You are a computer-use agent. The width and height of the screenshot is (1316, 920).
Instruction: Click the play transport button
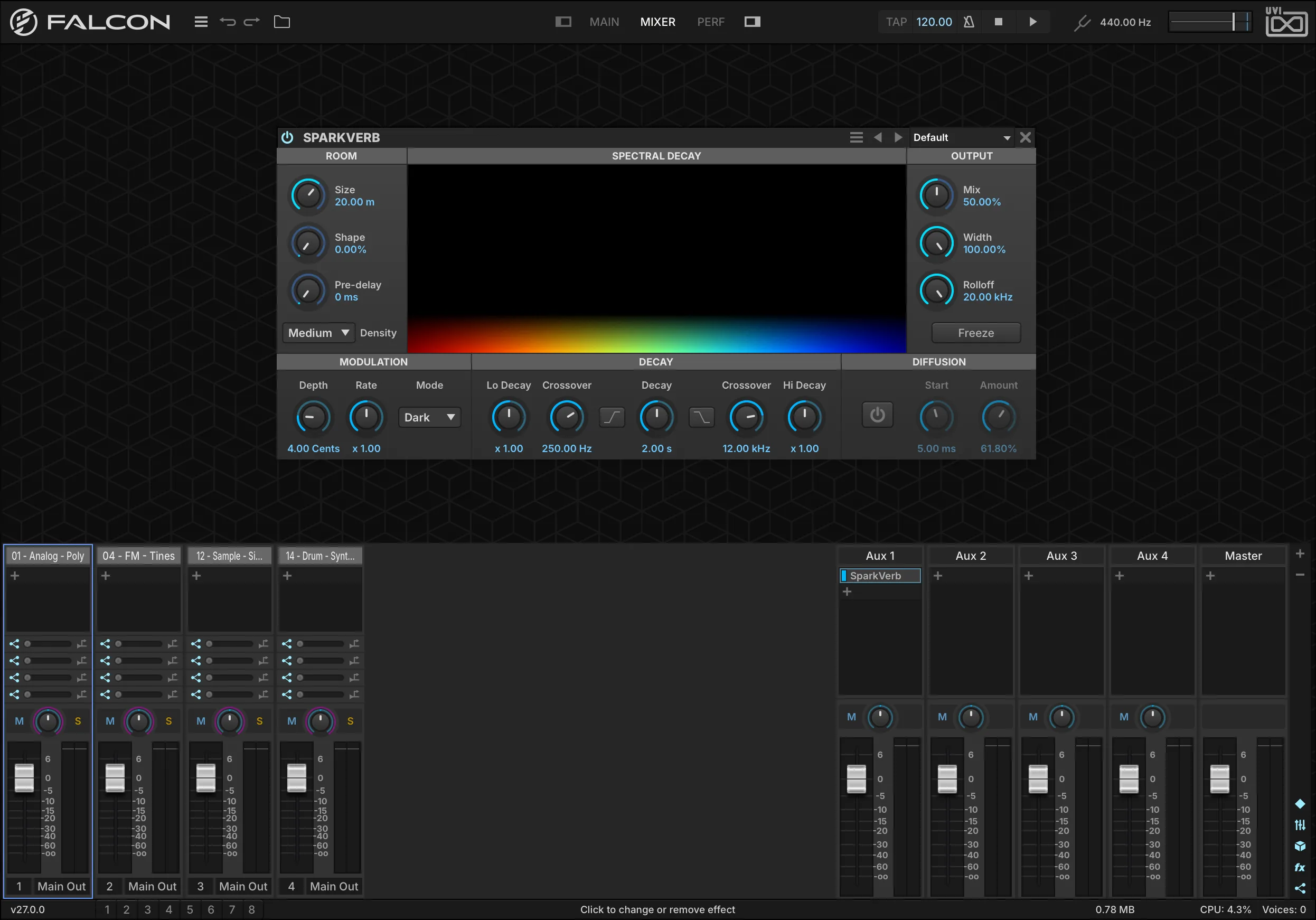[x=1033, y=22]
